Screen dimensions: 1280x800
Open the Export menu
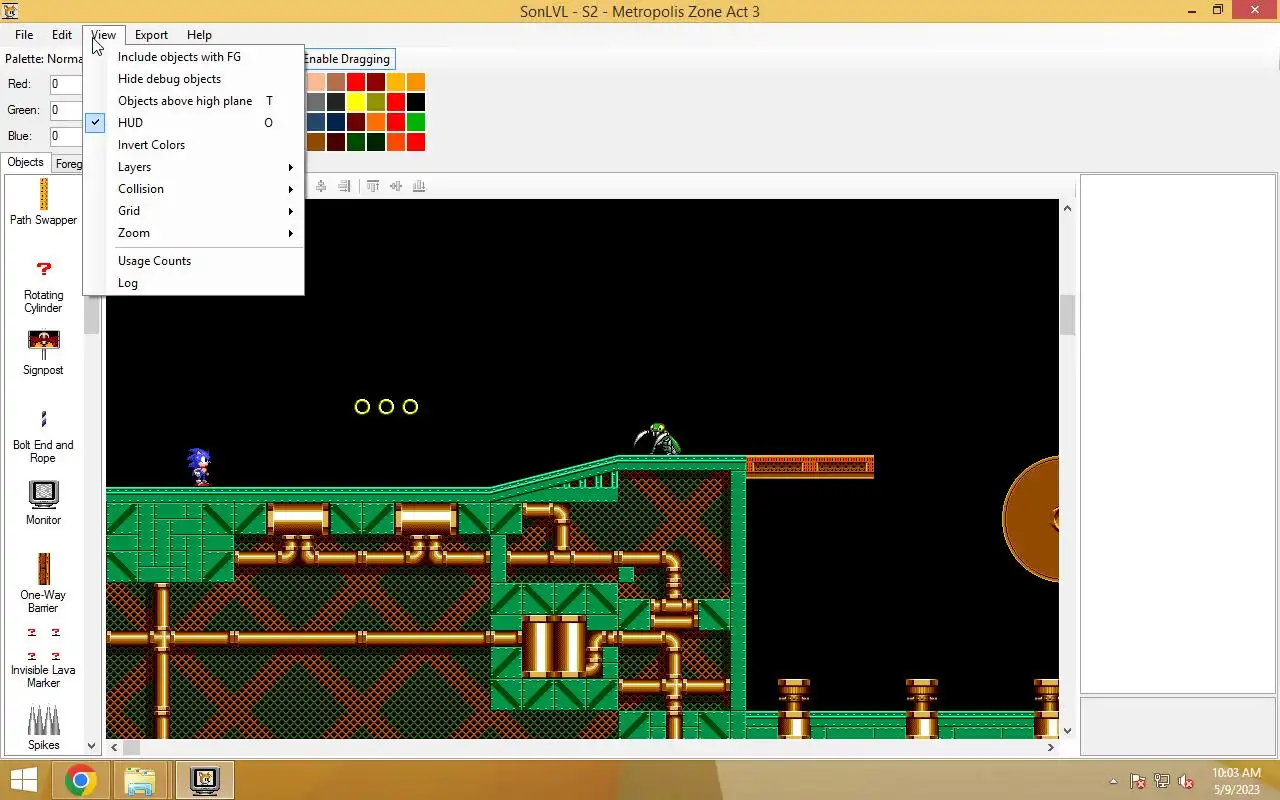pyautogui.click(x=151, y=35)
